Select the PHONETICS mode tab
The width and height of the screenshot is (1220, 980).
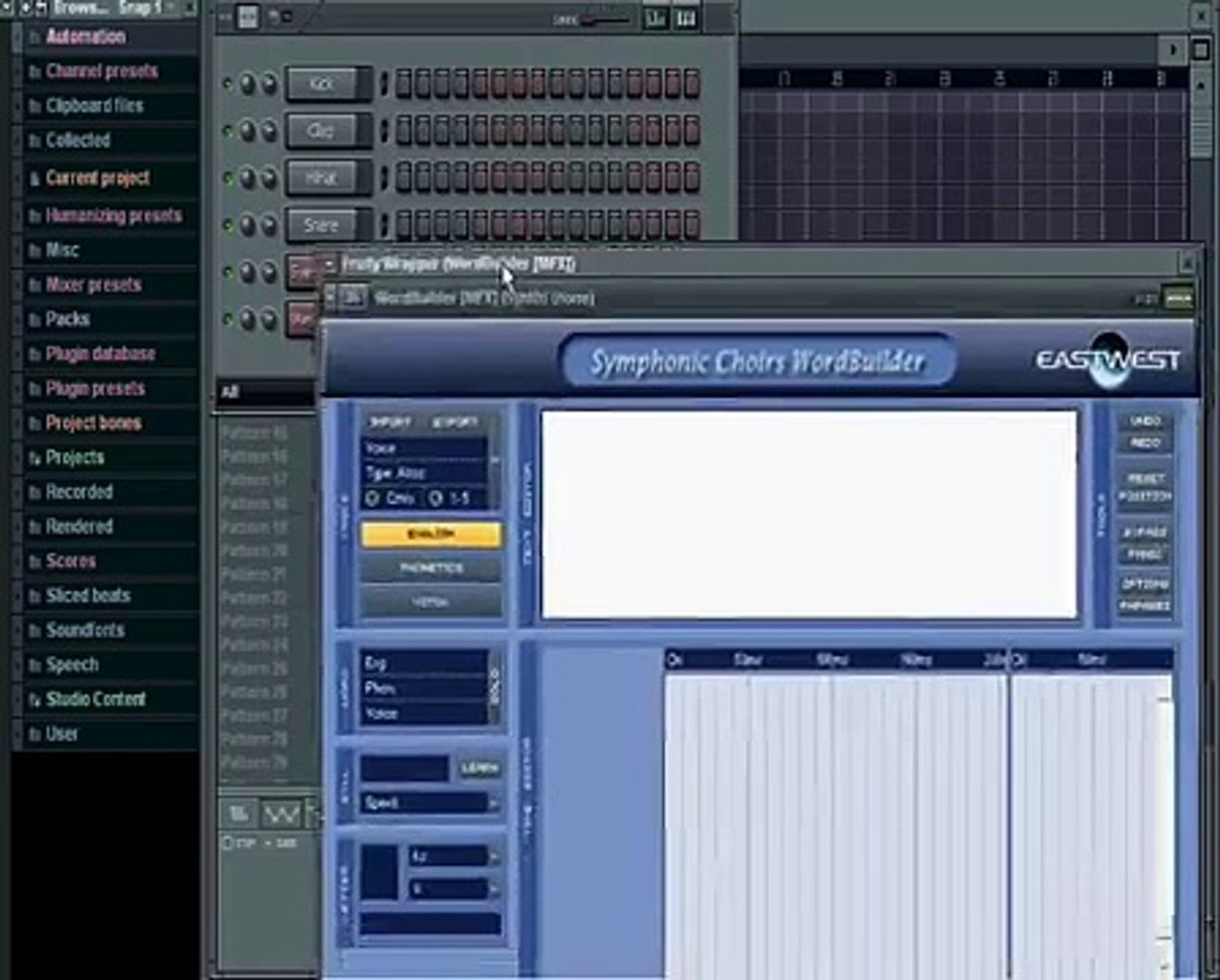[431, 568]
